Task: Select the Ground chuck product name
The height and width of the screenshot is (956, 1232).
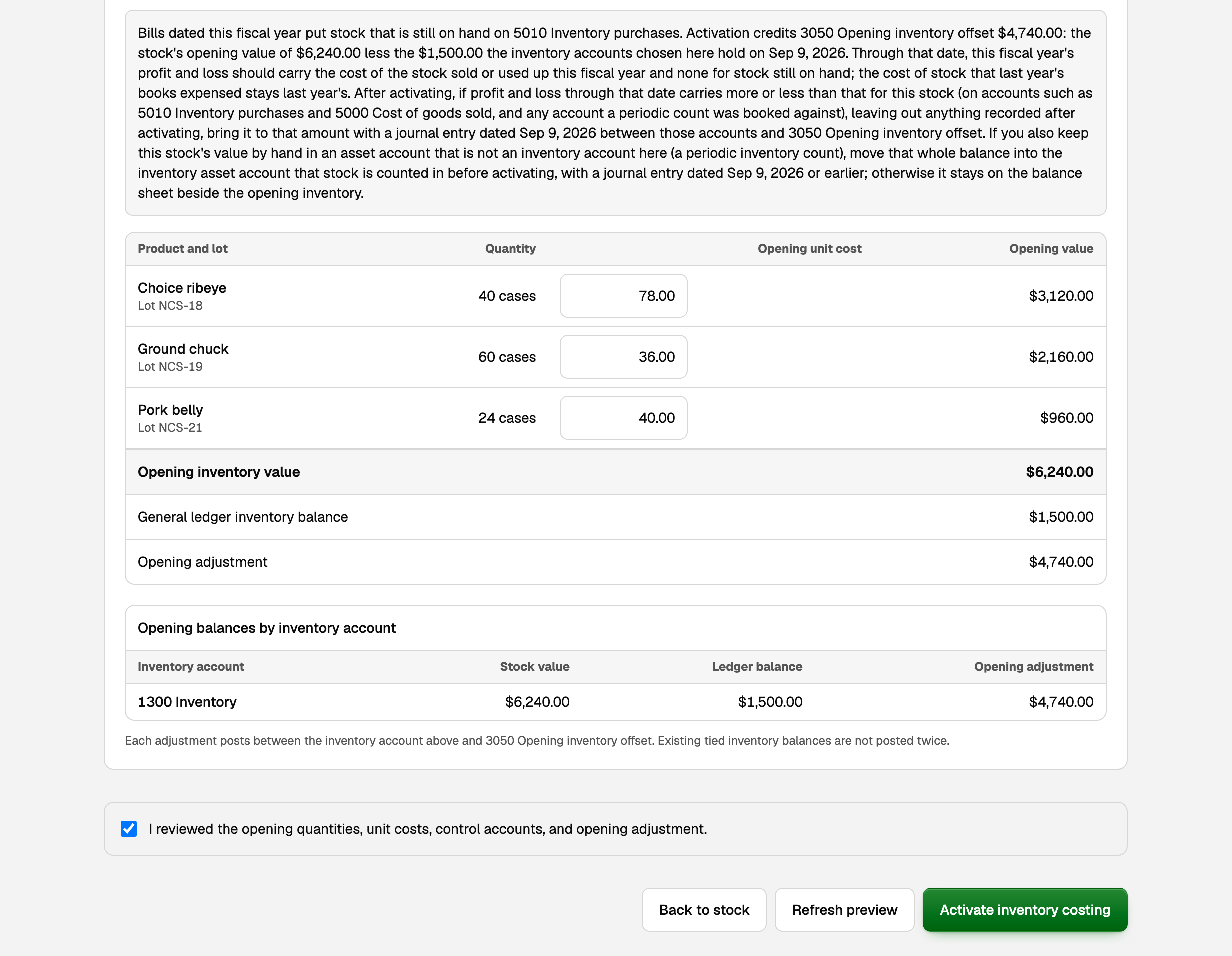Action: coord(183,349)
